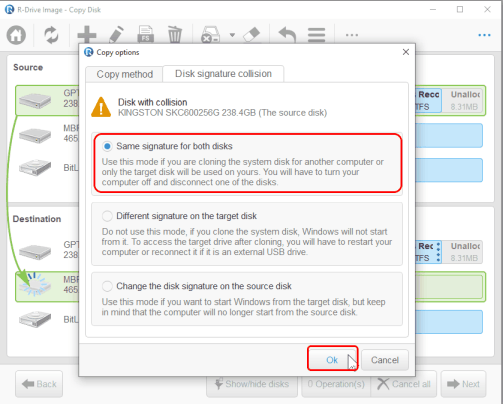503x404 pixels.
Task: Select Same signature for both disks
Action: [x=107, y=146]
